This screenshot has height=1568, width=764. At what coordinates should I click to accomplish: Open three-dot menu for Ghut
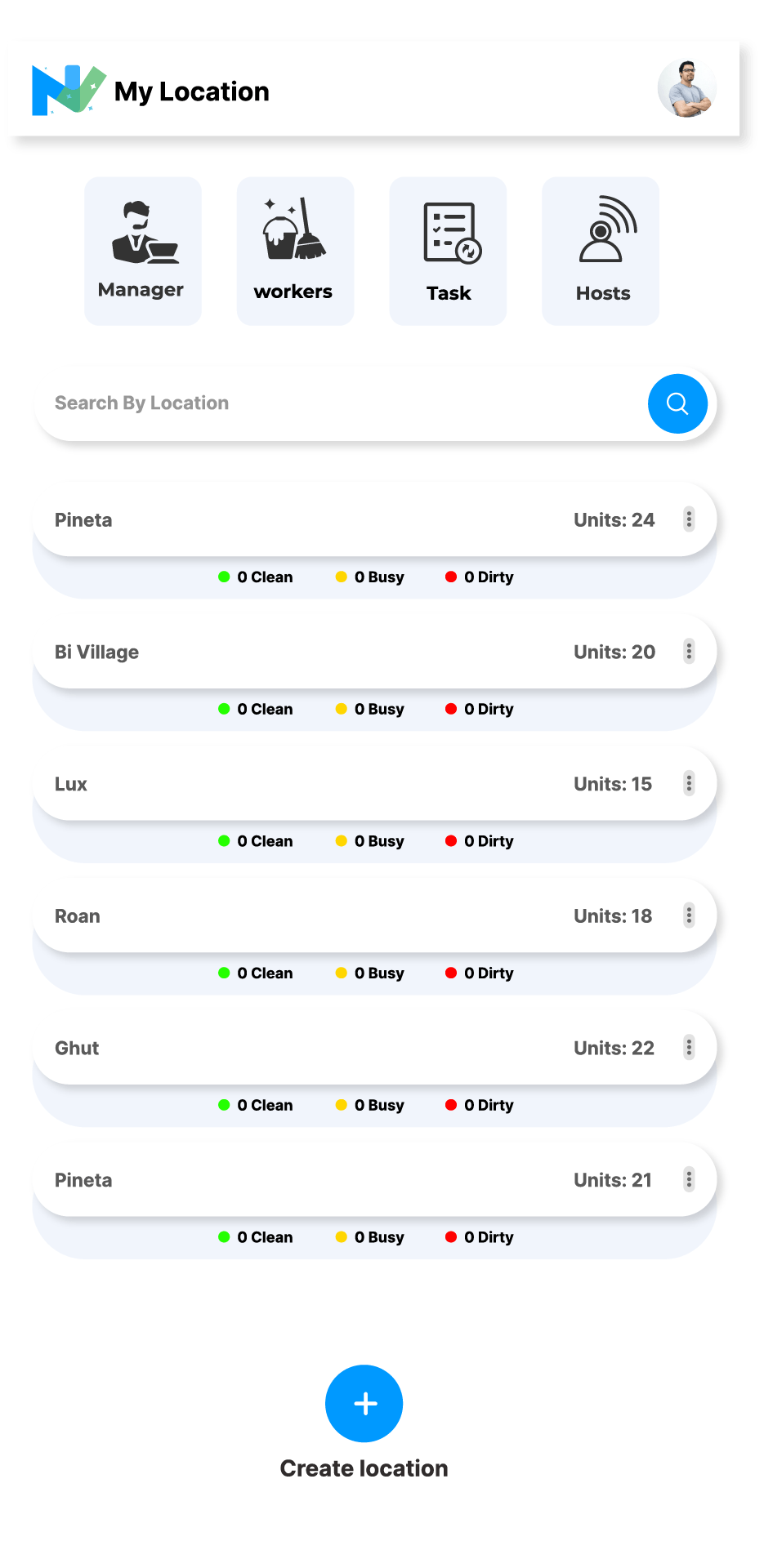coord(689,1048)
